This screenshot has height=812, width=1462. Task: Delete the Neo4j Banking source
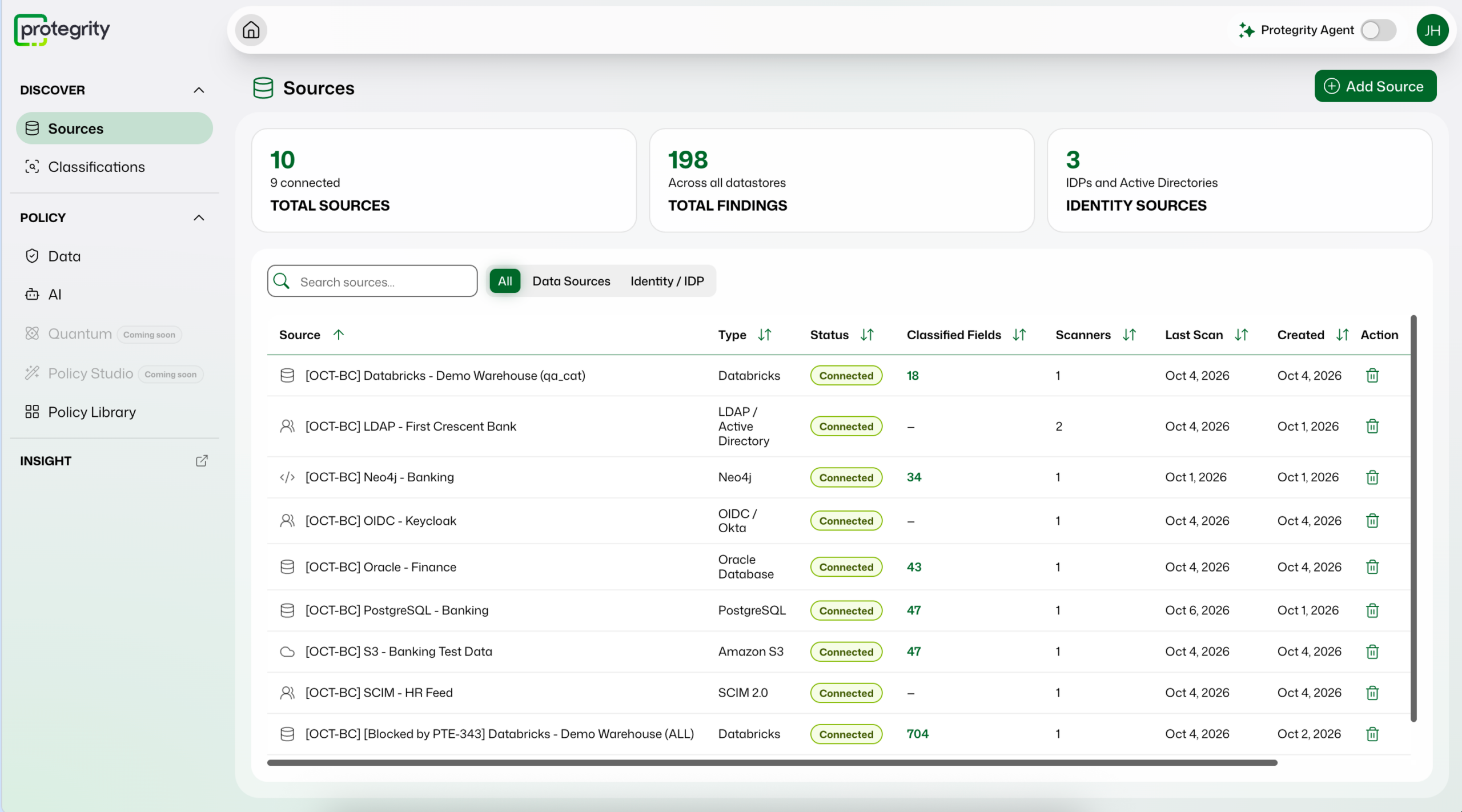1372,477
